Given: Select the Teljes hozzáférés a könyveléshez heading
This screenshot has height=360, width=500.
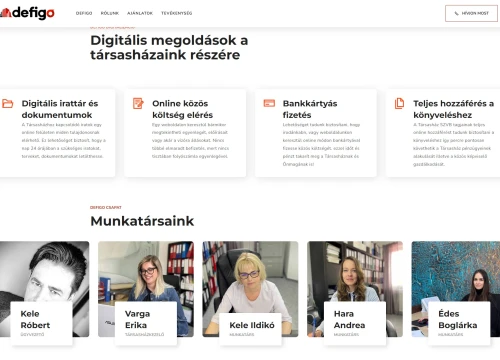Looking at the screenshot, I should [453, 109].
